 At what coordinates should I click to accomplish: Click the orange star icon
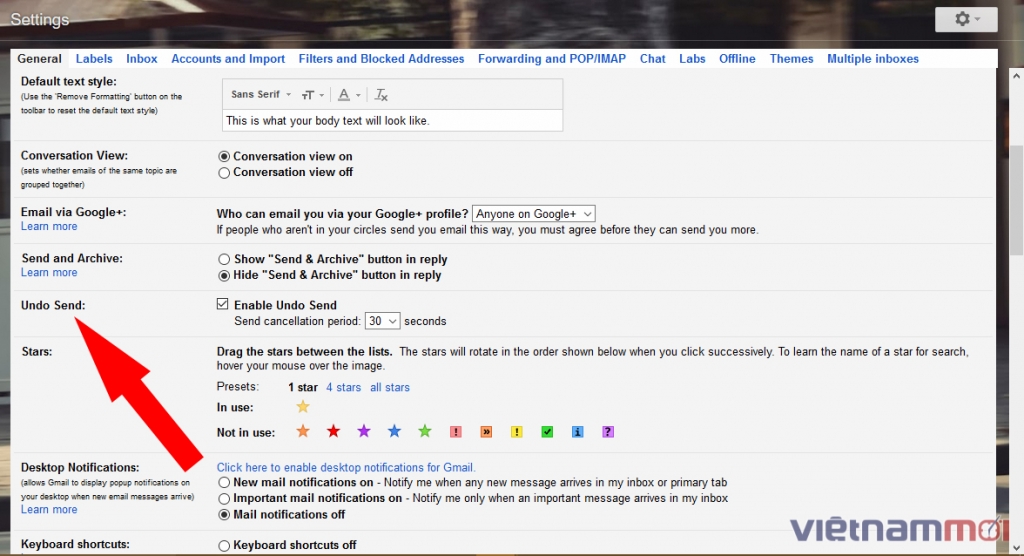click(x=302, y=431)
